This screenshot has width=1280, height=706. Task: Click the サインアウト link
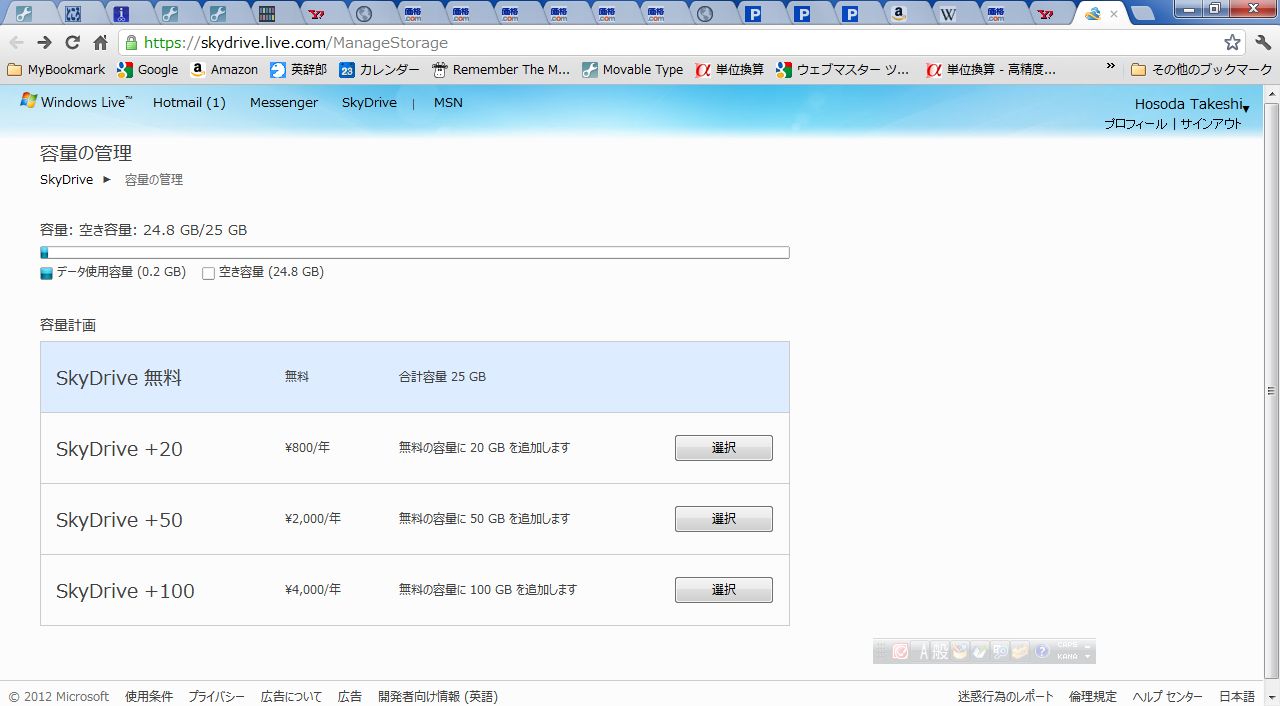click(1211, 124)
